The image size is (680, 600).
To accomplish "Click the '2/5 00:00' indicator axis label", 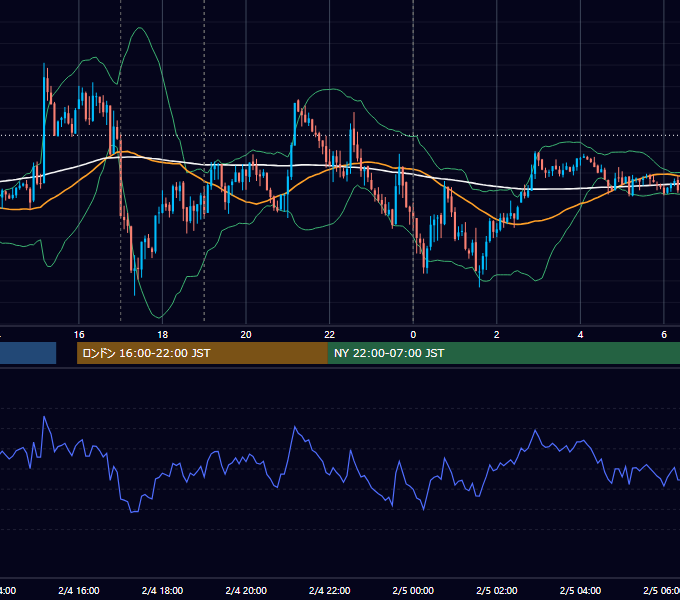I will coord(413,591).
